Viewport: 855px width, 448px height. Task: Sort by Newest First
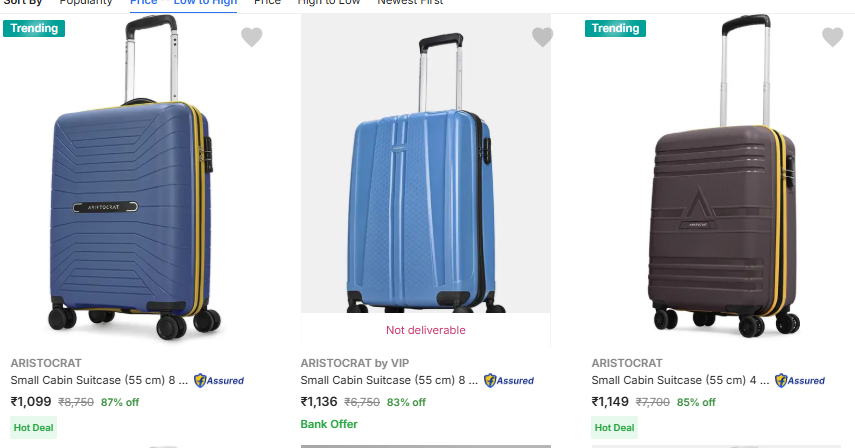click(x=410, y=3)
